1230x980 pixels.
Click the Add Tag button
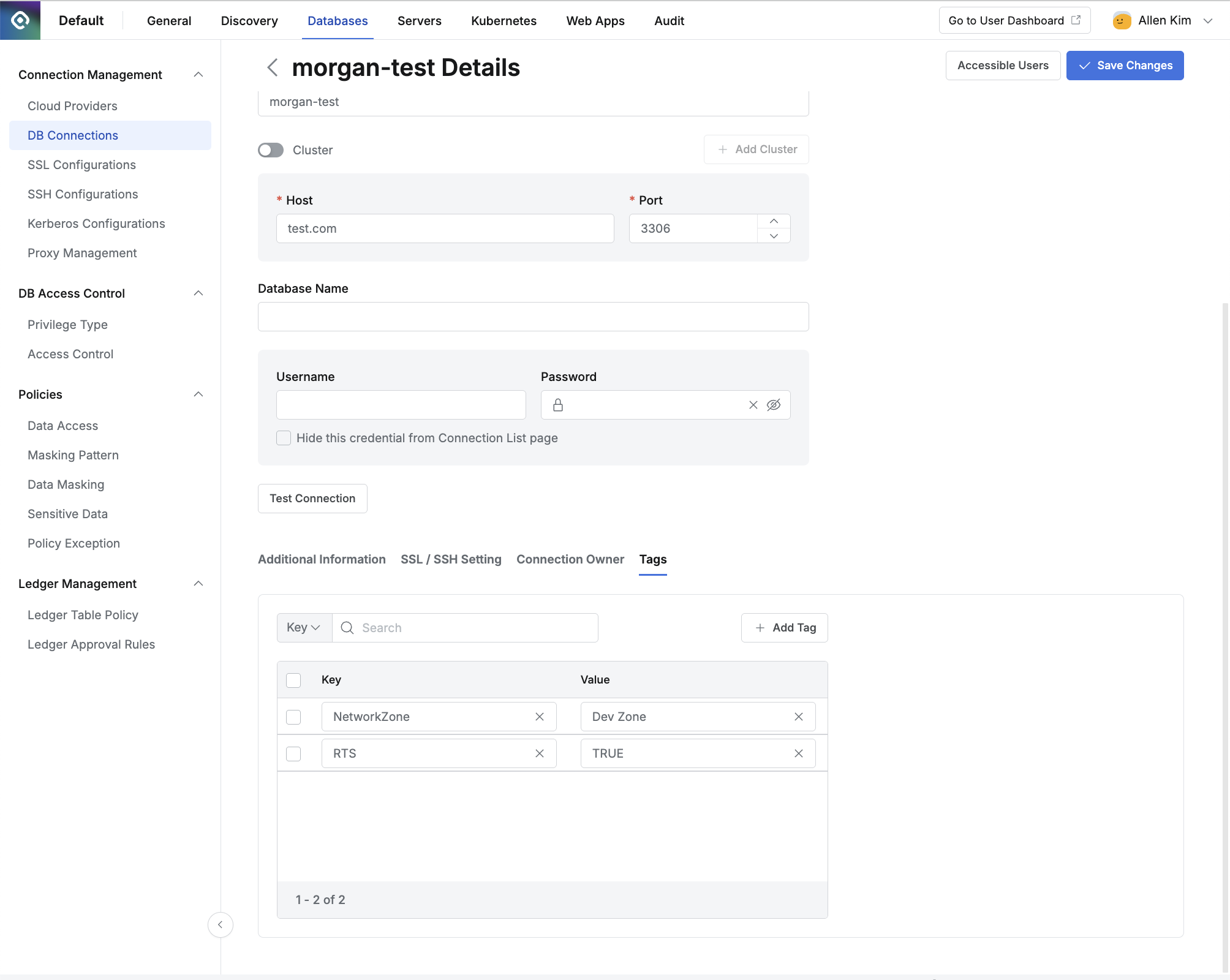click(784, 628)
